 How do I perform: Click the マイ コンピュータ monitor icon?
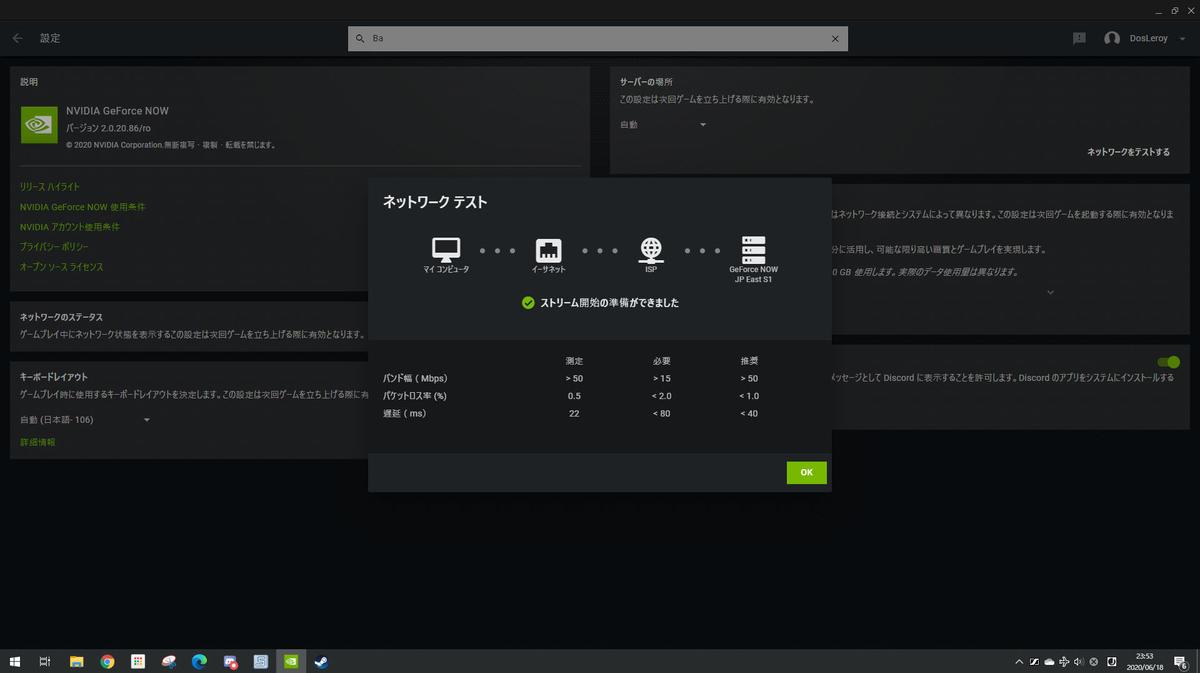[x=446, y=250]
